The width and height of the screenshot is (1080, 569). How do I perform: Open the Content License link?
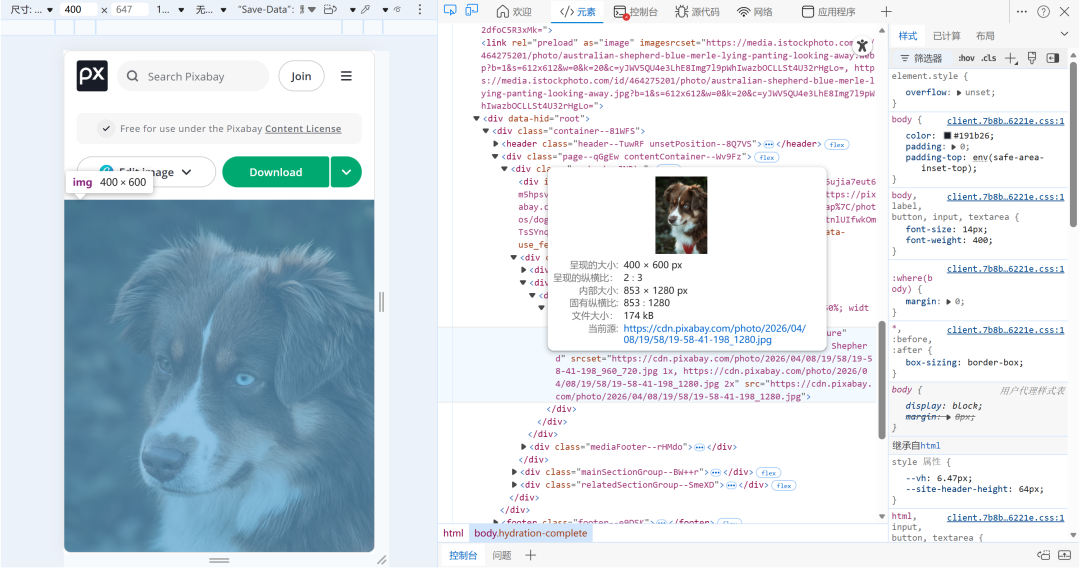(x=303, y=129)
